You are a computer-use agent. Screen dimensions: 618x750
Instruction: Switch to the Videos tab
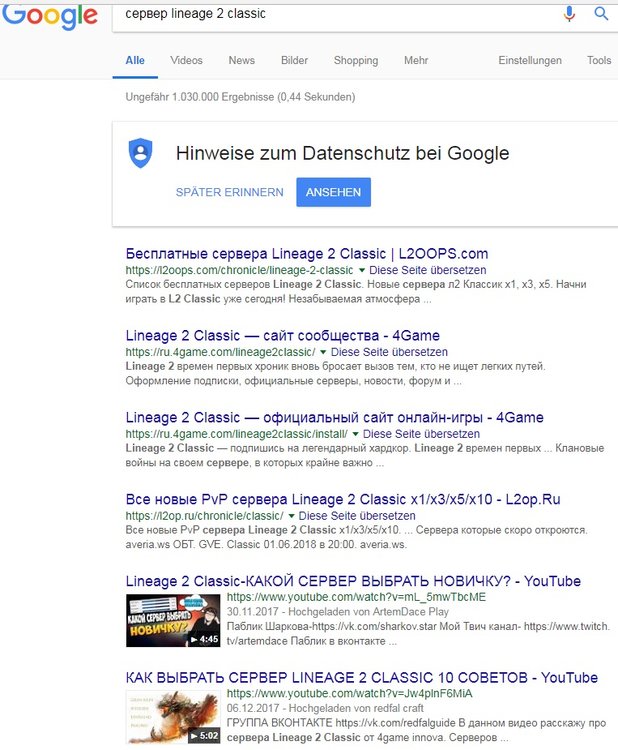tap(186, 60)
